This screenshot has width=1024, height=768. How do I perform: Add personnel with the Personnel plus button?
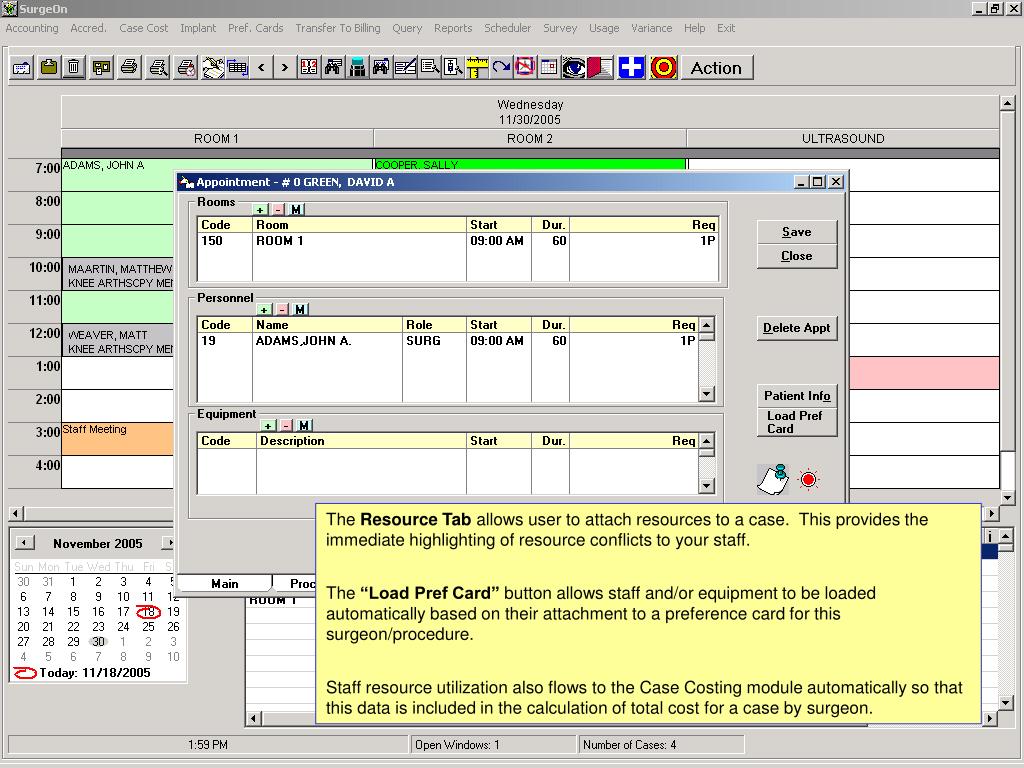[x=264, y=310]
